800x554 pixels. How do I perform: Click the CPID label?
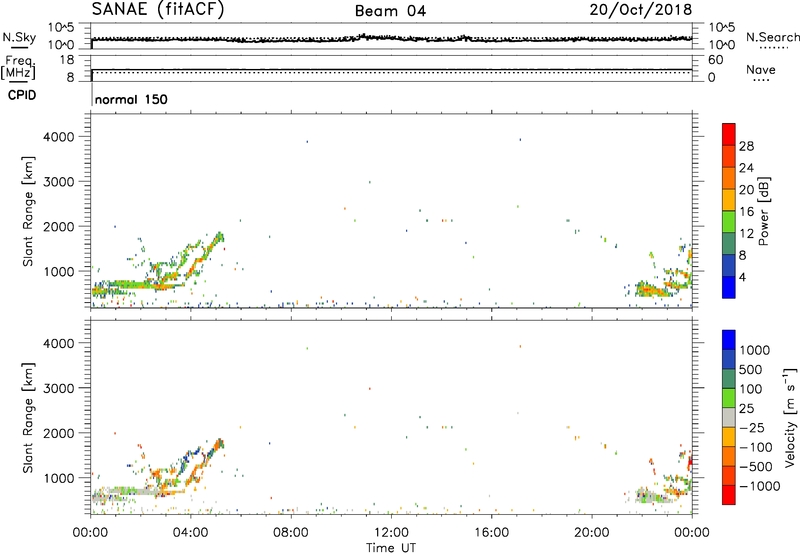(x=22, y=95)
